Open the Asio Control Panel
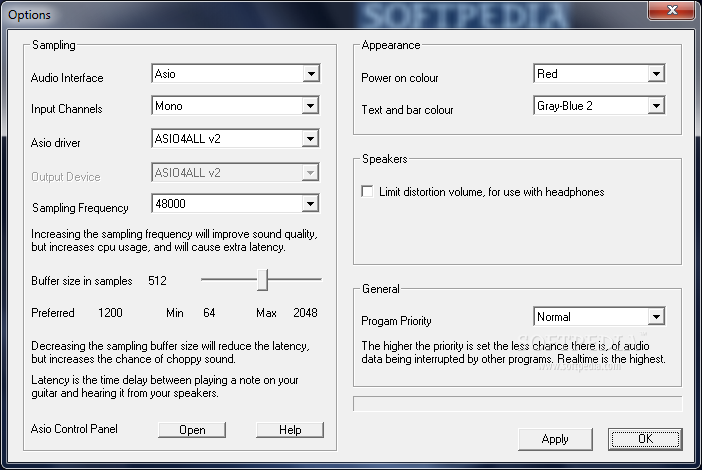 tap(192, 430)
